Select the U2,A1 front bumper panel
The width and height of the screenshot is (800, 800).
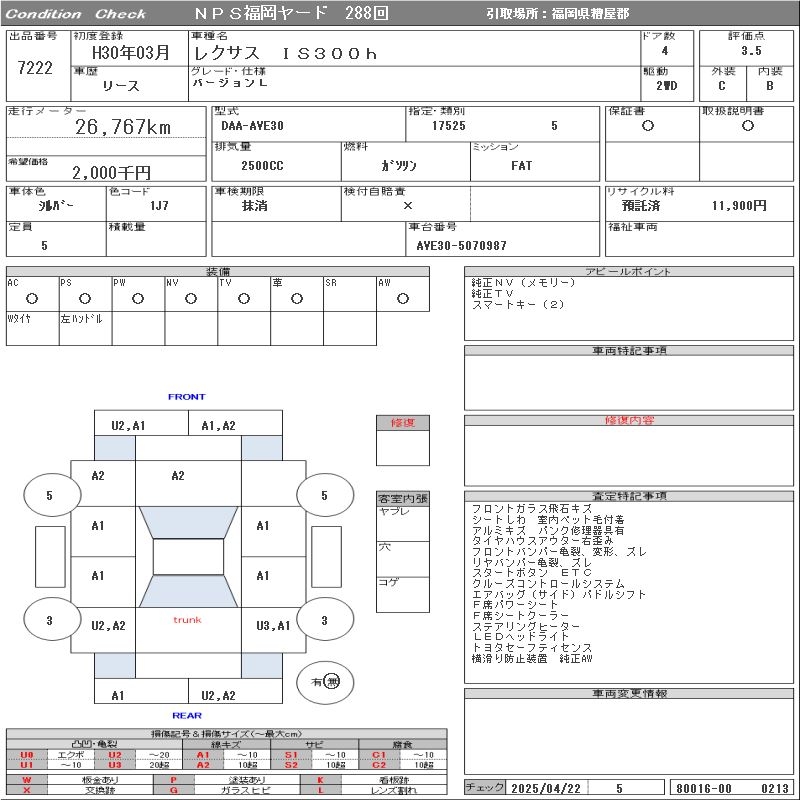tap(128, 425)
